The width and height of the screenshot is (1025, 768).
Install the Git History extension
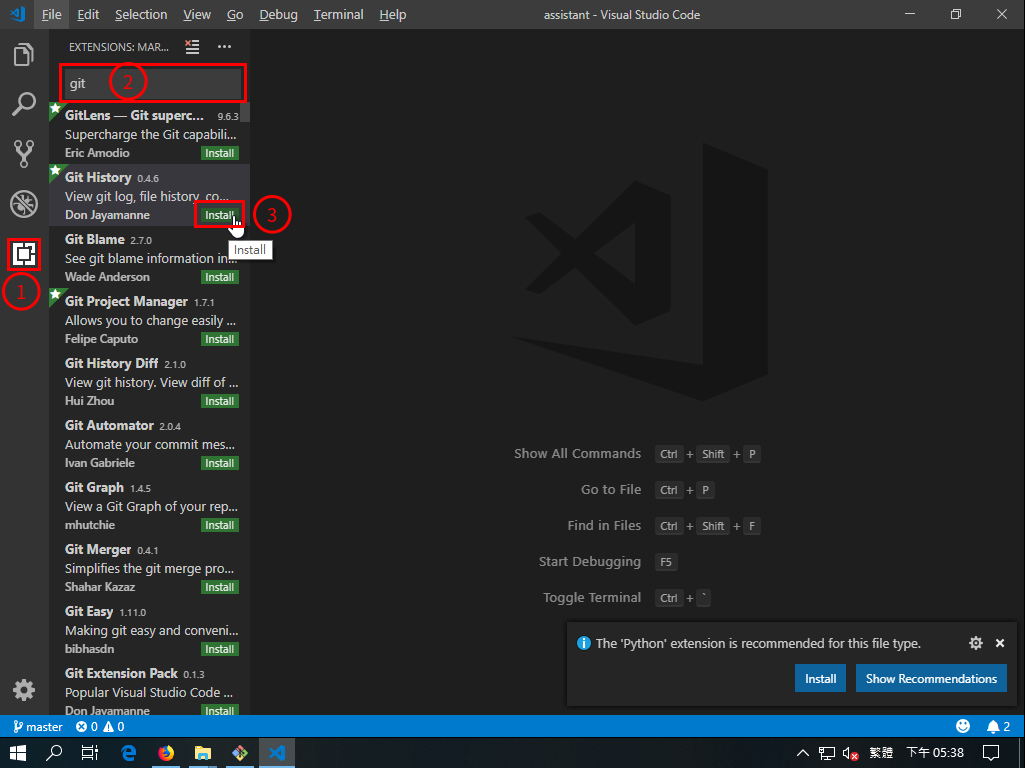219,215
